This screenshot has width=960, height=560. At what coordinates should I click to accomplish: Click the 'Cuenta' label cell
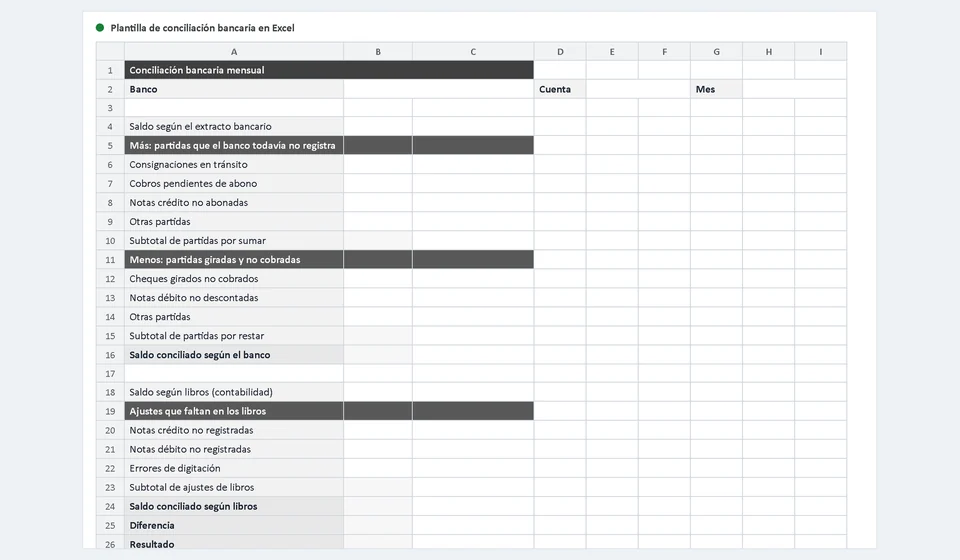(560, 89)
